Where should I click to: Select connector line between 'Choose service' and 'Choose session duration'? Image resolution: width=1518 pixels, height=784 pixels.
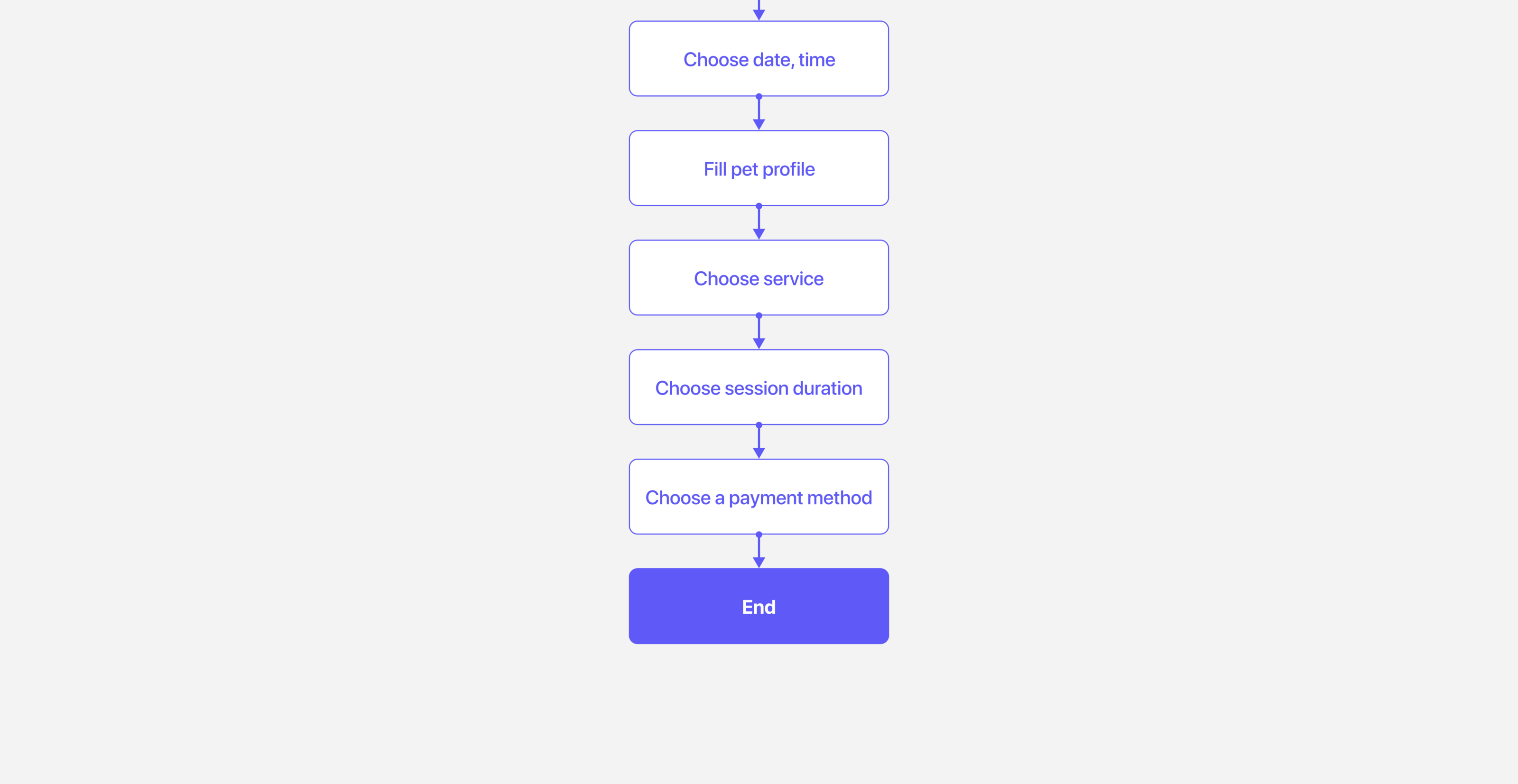759,329
